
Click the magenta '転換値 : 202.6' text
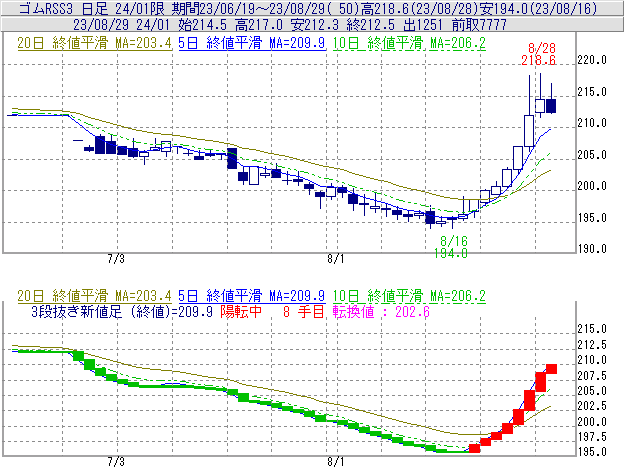tap(381, 311)
